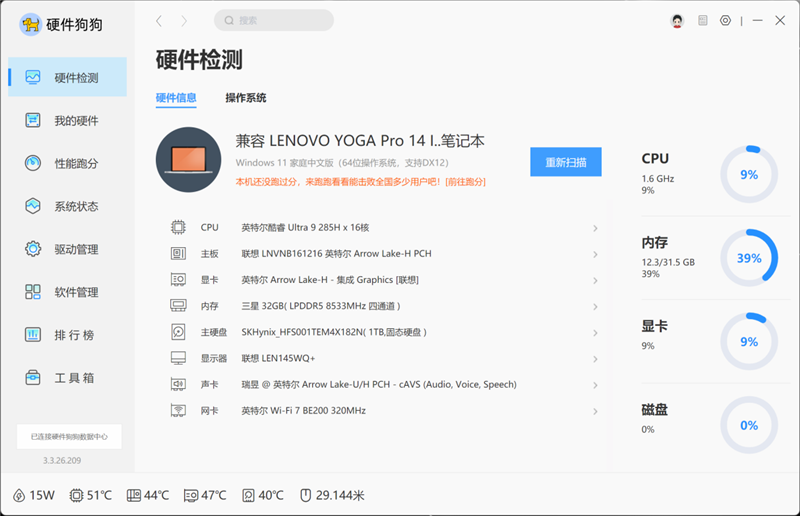Open the user avatar profile

coord(678,21)
